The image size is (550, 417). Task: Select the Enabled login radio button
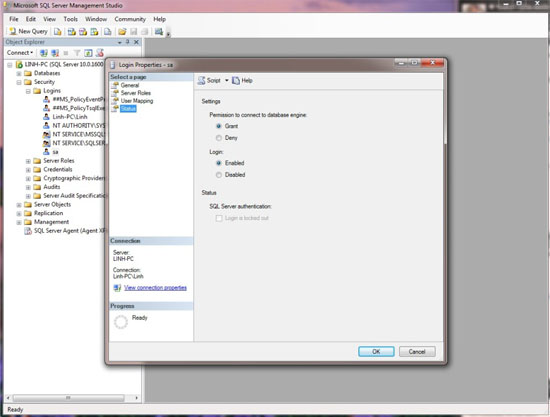pos(219,163)
